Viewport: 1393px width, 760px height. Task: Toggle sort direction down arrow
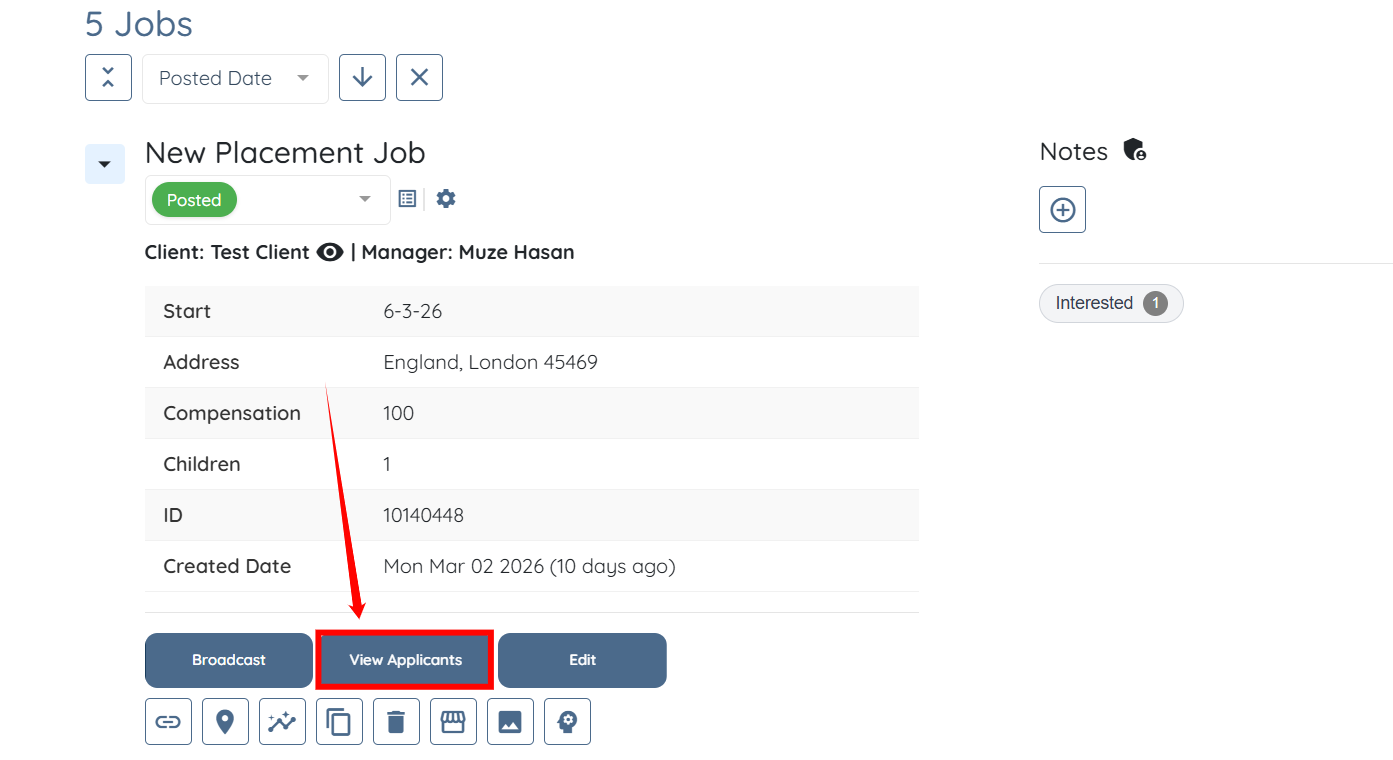pos(362,78)
